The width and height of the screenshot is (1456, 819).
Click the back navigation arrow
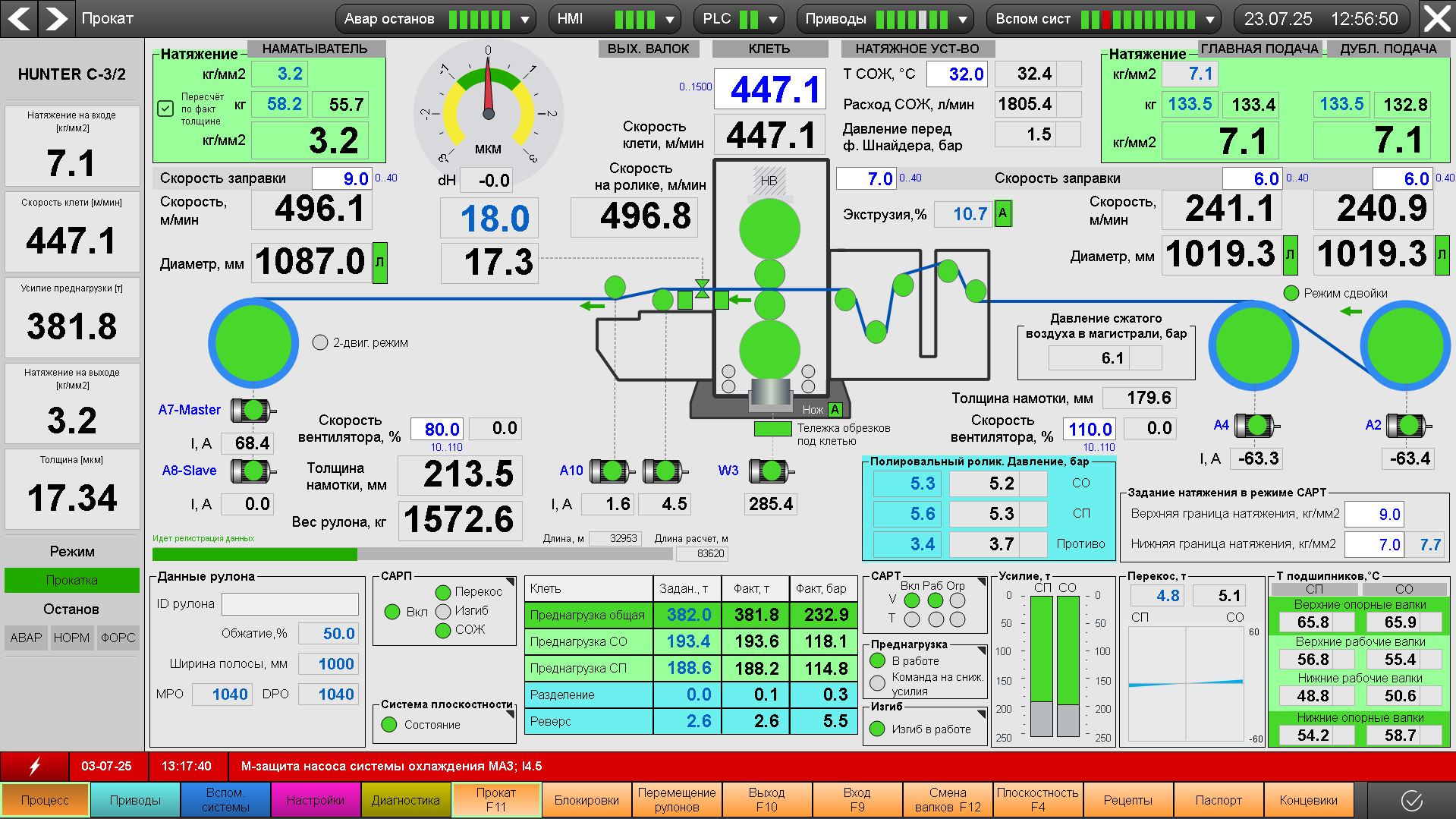pyautogui.click(x=20, y=18)
